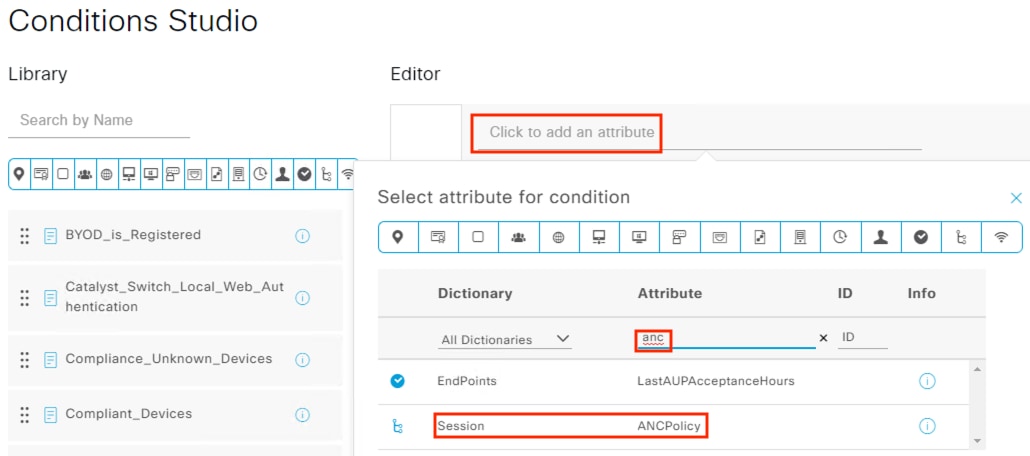Filter Library by the location pin icon
Viewport: 1030px width, 456px height.
pyautogui.click(x=19, y=174)
